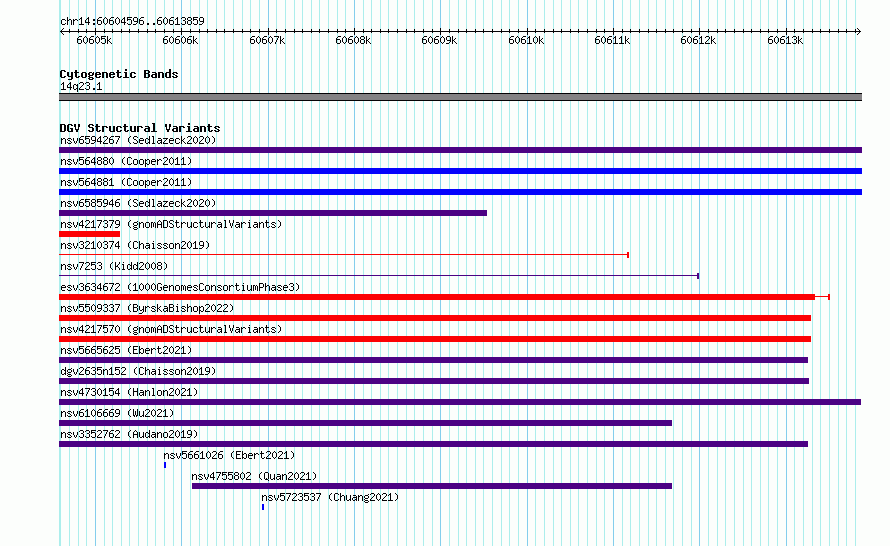Image resolution: width=890 pixels, height=546 pixels.
Task: Click the right arrow end of the ruler
Action: click(859, 31)
